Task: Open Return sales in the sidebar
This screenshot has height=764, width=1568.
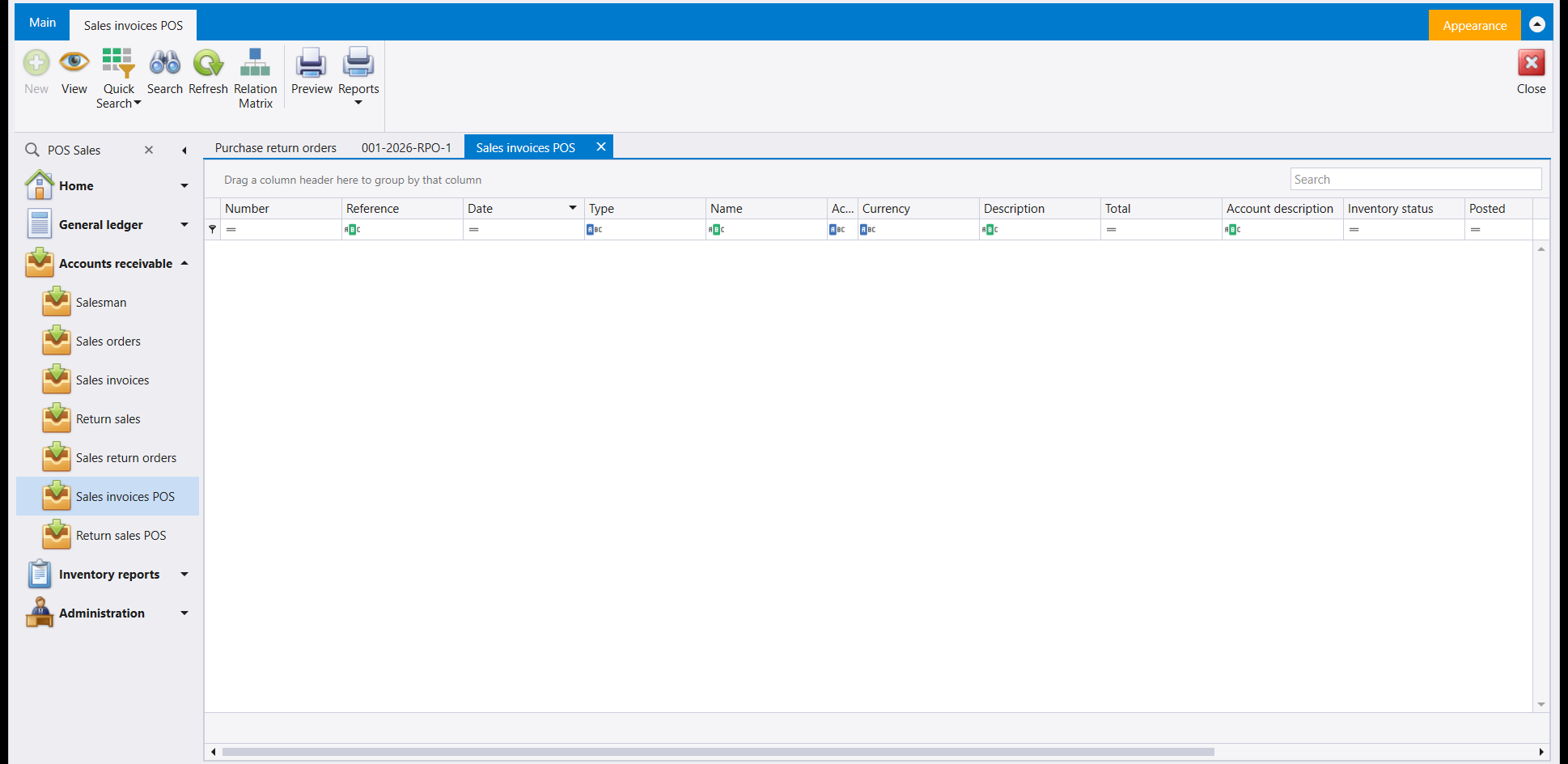Action: [108, 419]
